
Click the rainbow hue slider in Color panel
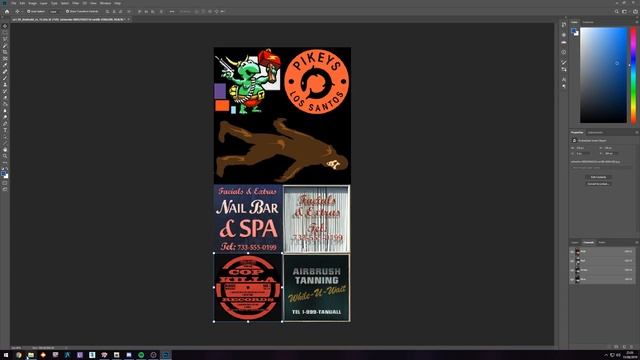point(633,75)
